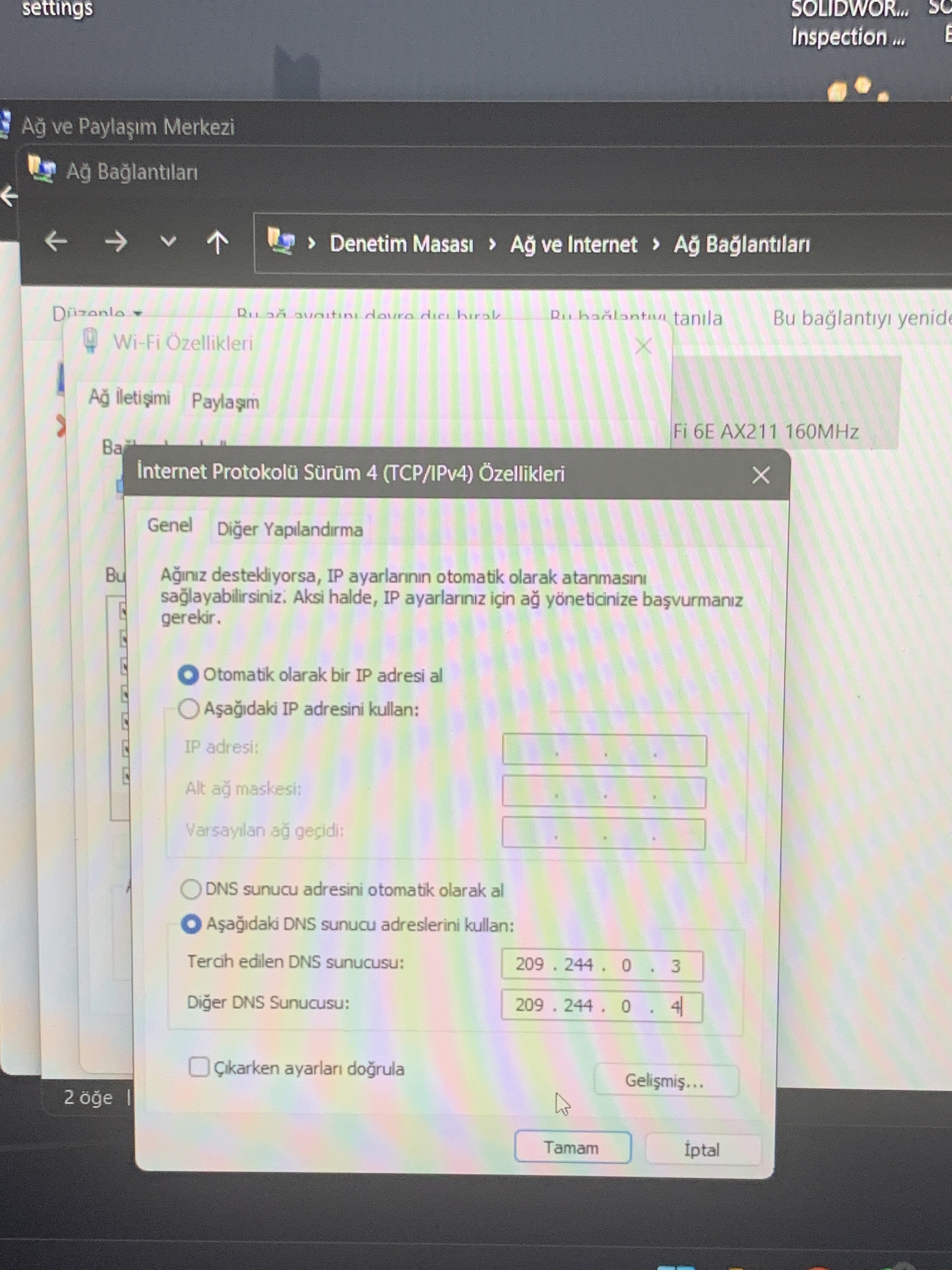Expand chevron after Denetim Masası breadcrumb
This screenshot has height=1270, width=952.
(492, 245)
